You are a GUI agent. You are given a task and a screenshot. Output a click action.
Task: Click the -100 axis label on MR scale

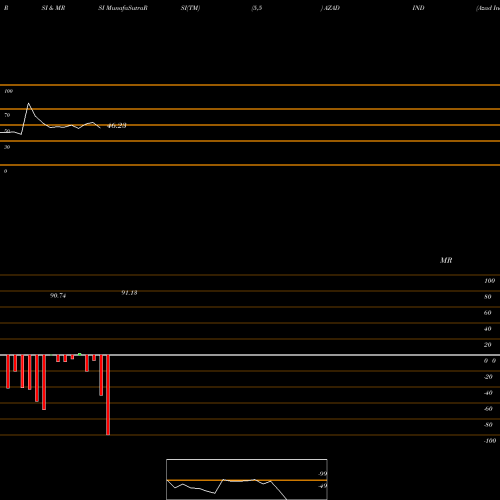click(490, 441)
